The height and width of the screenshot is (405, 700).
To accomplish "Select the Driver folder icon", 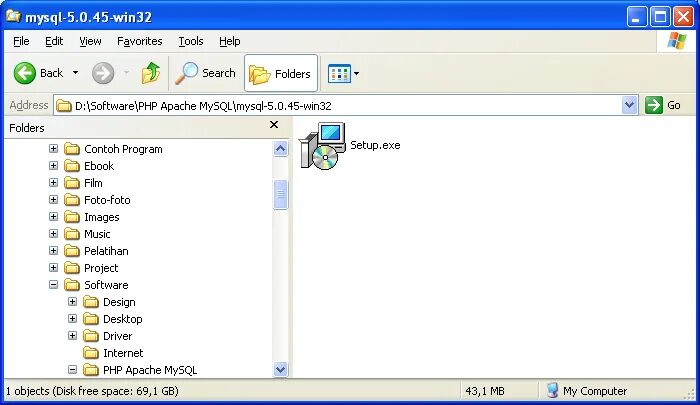I will [x=91, y=336].
